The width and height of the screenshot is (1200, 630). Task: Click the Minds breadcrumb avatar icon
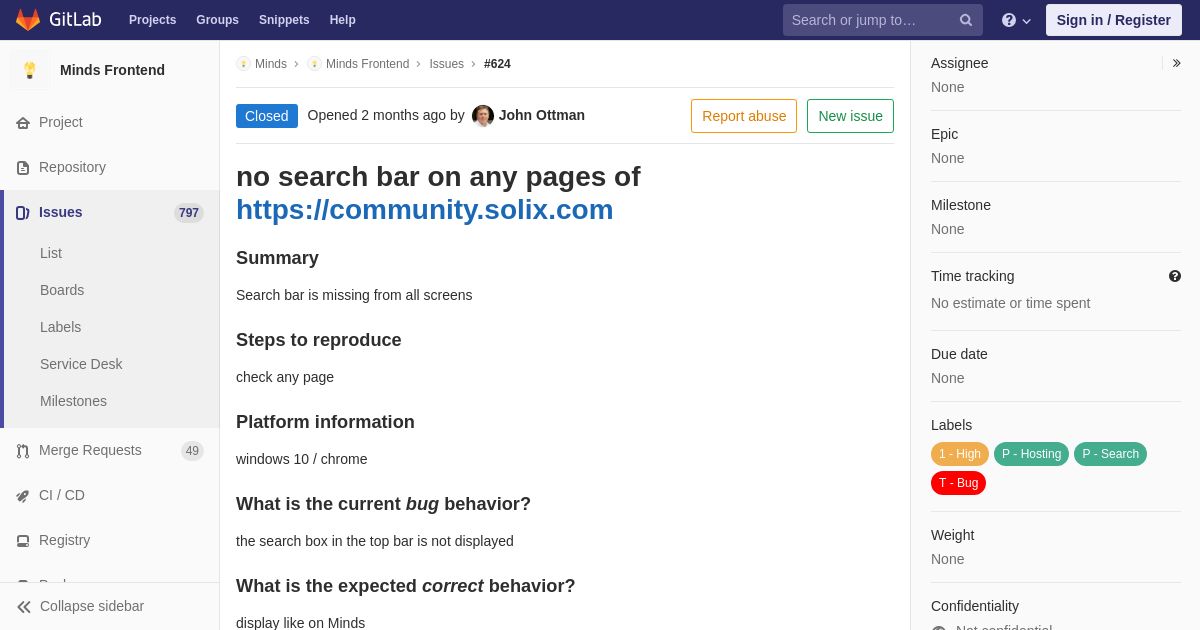coord(243,64)
